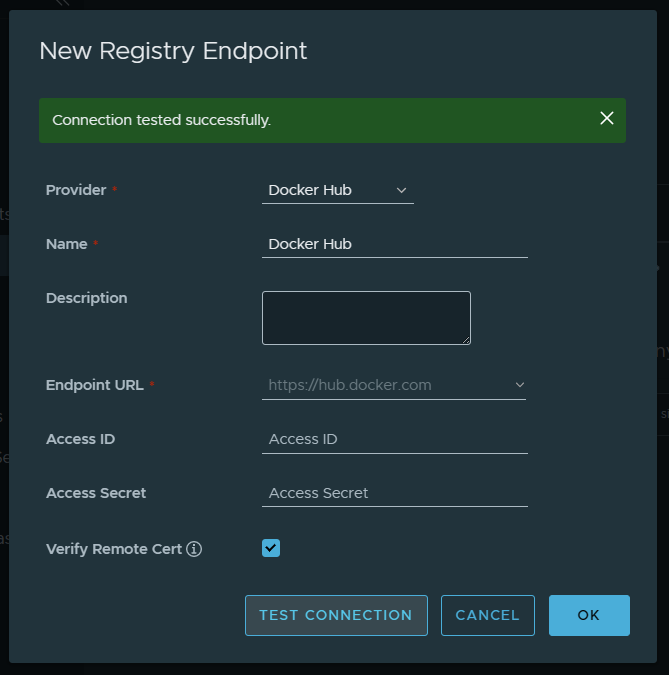
Task: Cancel the new registry endpoint dialog
Action: click(x=487, y=615)
